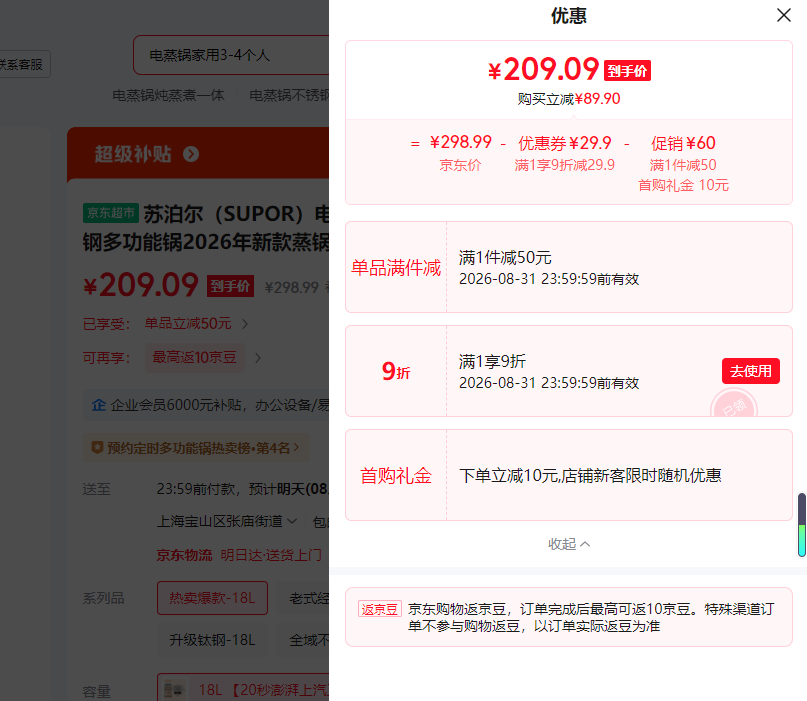Click the 企 enterprise icon in the subsidy banner

click(98, 405)
